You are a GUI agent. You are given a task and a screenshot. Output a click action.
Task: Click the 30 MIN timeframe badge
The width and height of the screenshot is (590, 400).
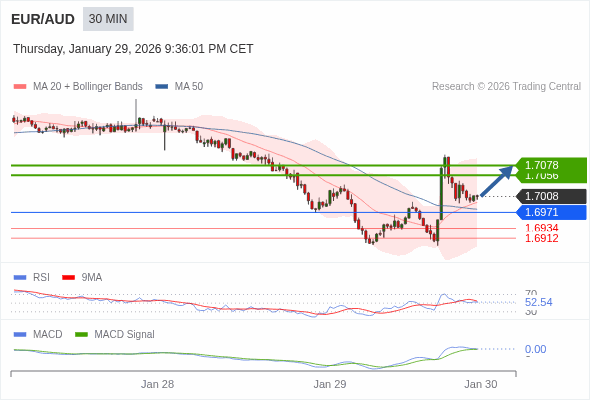click(x=108, y=19)
